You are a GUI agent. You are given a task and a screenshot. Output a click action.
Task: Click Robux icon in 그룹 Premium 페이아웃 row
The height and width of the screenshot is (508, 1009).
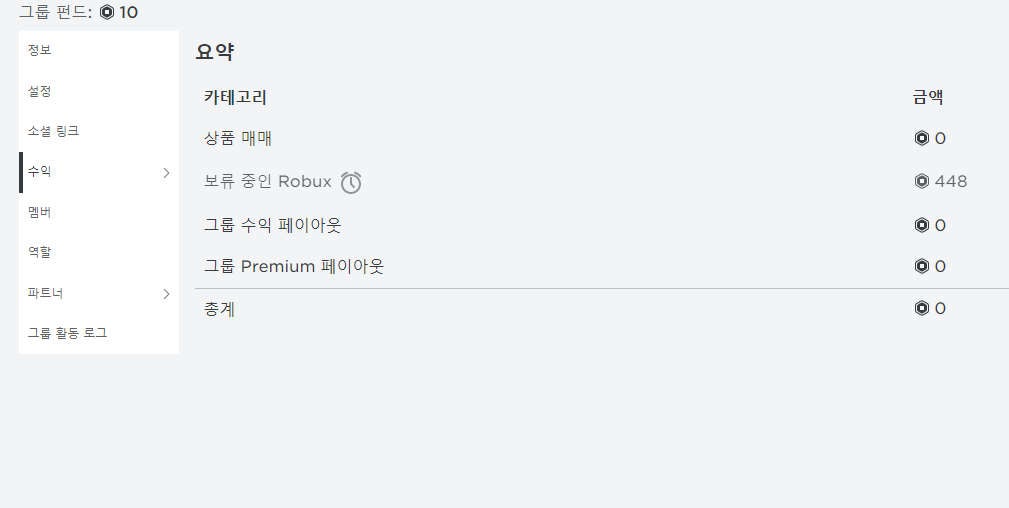pyautogui.click(x=922, y=266)
